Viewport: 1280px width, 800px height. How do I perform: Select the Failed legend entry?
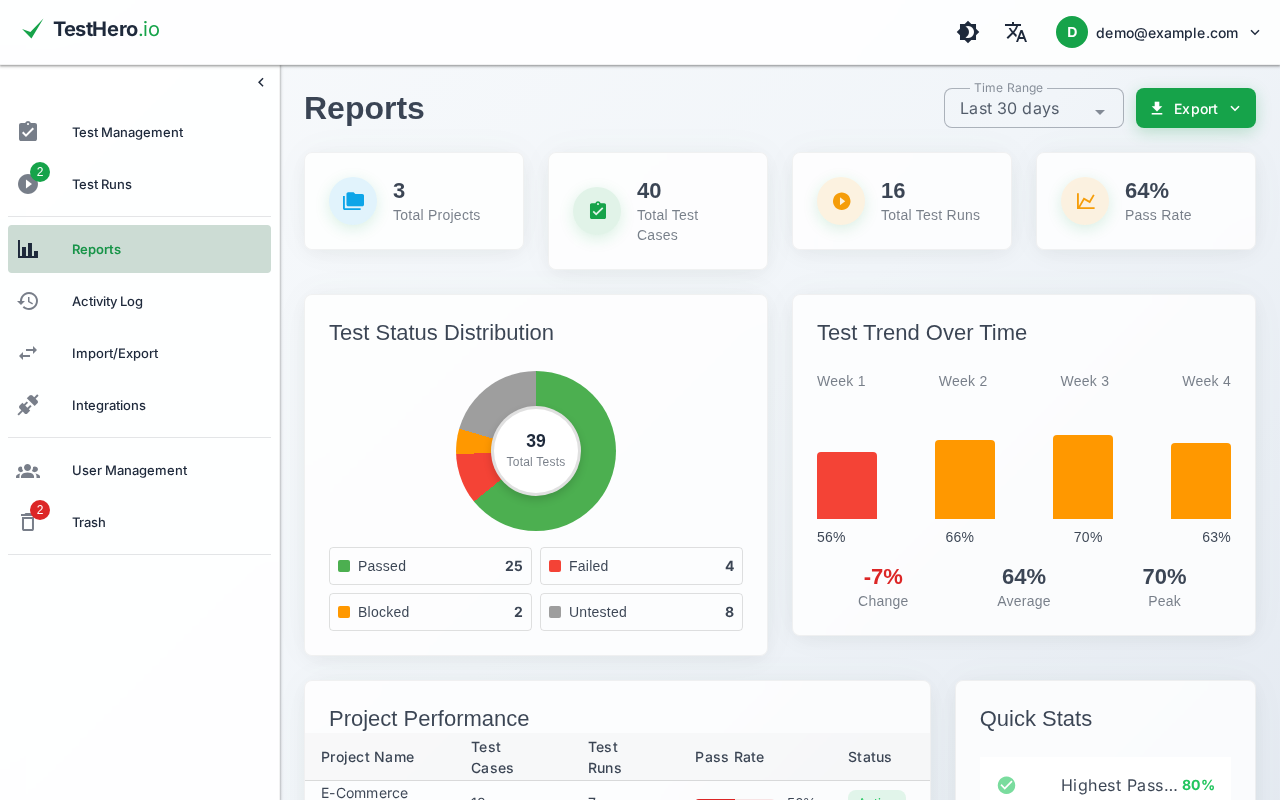(641, 566)
